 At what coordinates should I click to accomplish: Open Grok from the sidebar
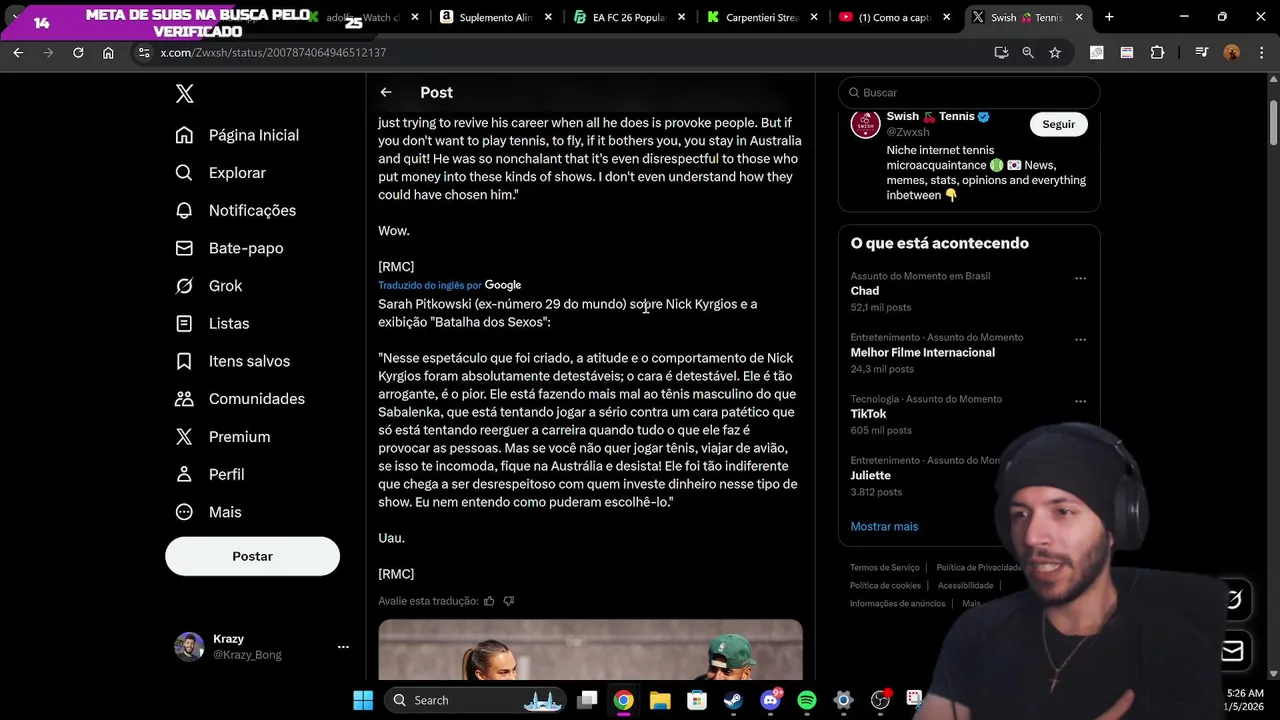pyautogui.click(x=209, y=286)
